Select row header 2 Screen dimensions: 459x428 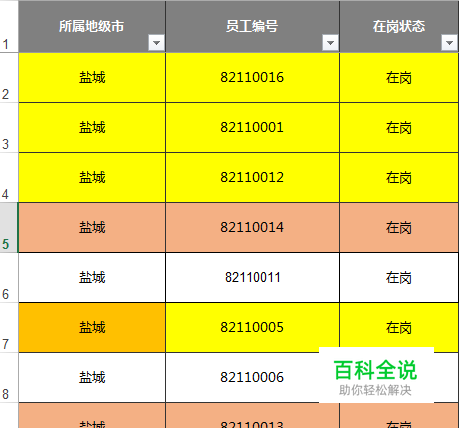coord(9,78)
